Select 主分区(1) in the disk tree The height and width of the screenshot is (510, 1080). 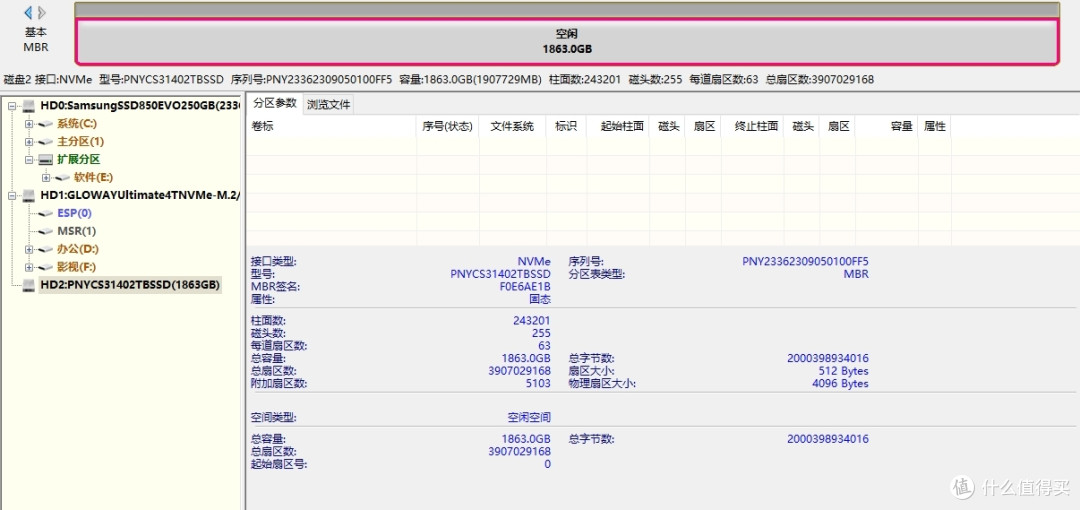[81, 142]
